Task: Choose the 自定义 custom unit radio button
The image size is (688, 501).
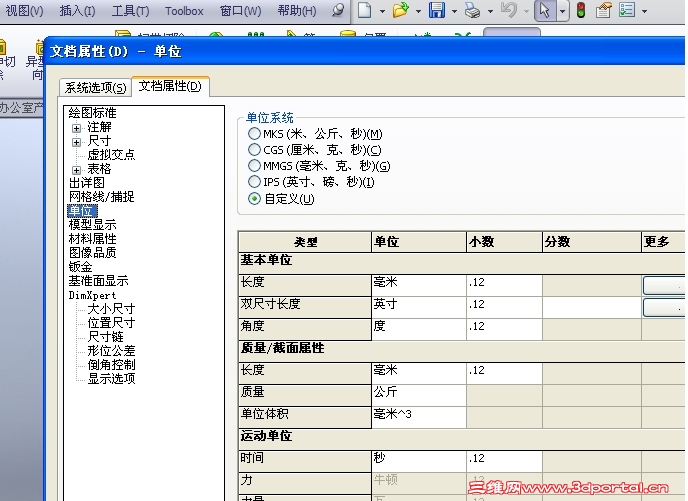Action: pos(254,199)
